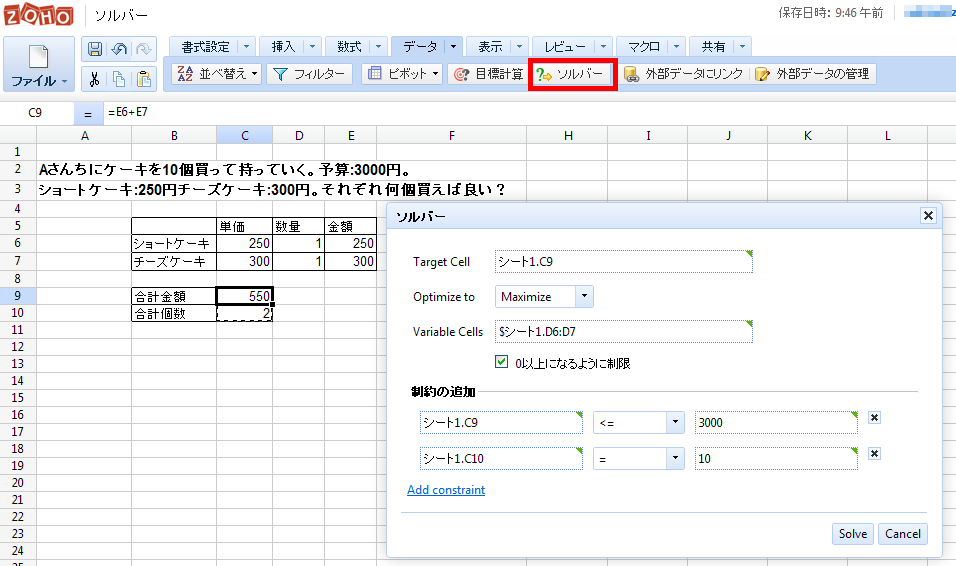Click the document title ソルバー
Screen dimensions: 956x566
[121, 15]
